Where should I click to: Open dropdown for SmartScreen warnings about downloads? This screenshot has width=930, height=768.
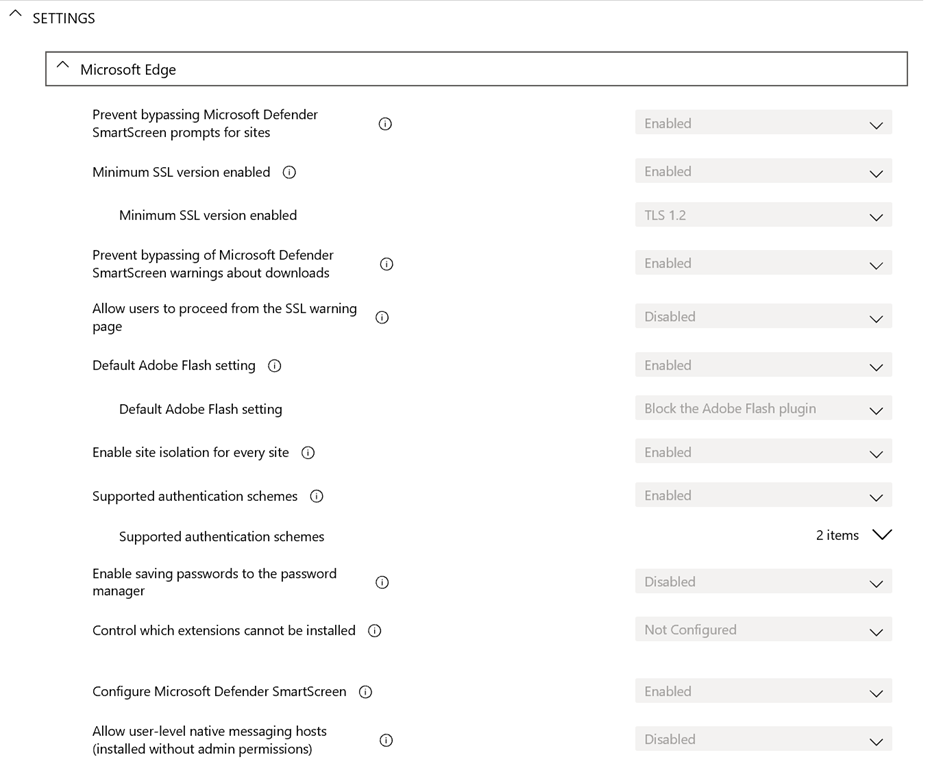click(x=763, y=264)
